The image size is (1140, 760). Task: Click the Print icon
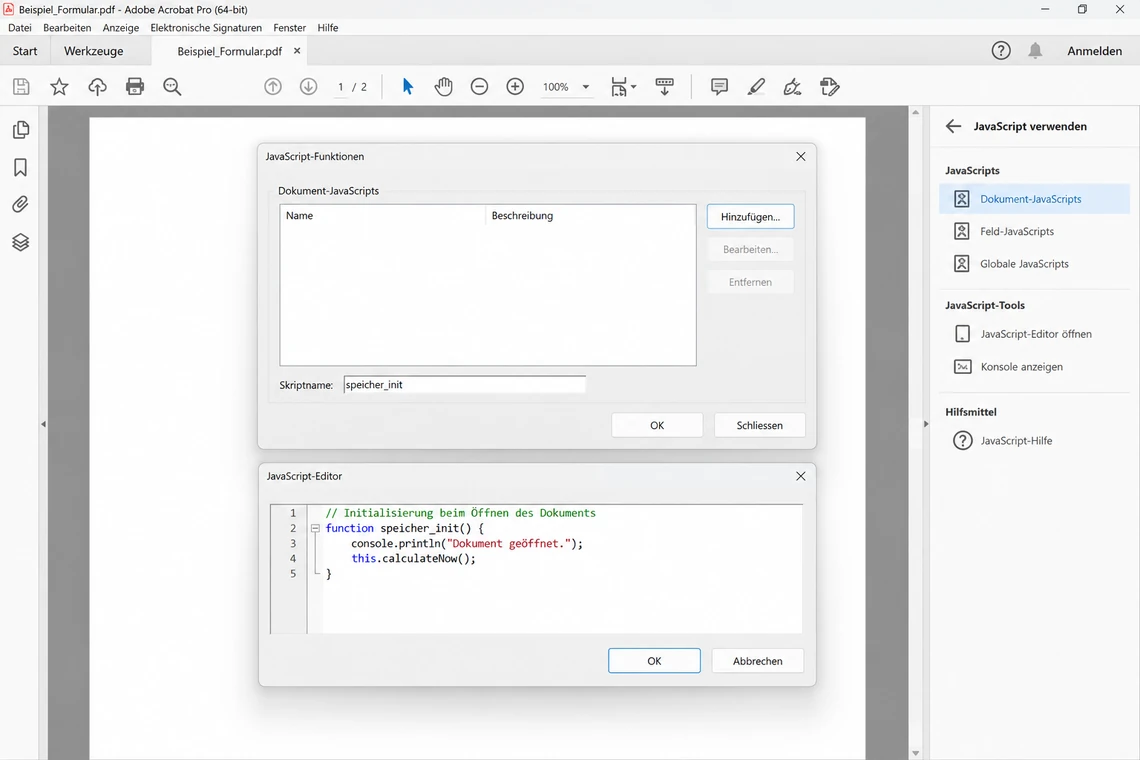point(135,87)
